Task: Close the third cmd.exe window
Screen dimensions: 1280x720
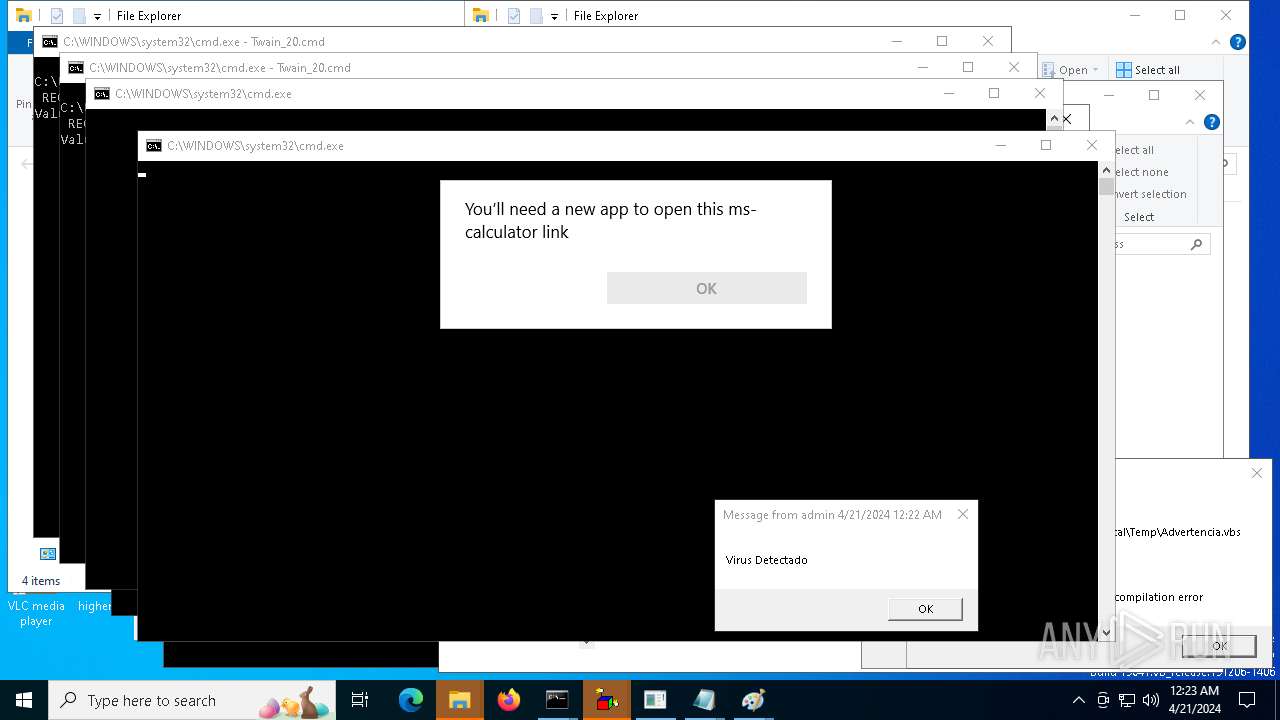Action: [1040, 93]
